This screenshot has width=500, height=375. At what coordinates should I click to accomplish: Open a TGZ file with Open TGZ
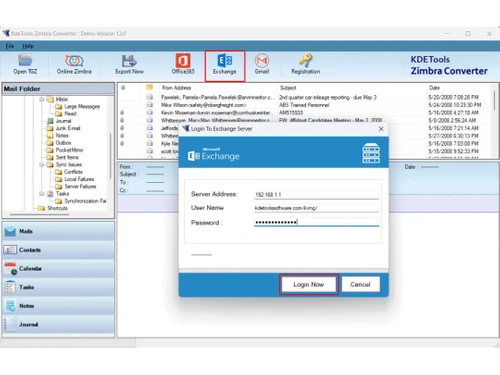coord(25,64)
